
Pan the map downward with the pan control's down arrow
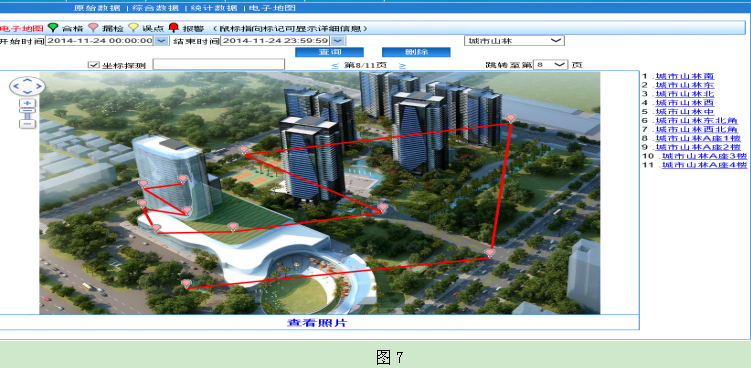pos(27,92)
